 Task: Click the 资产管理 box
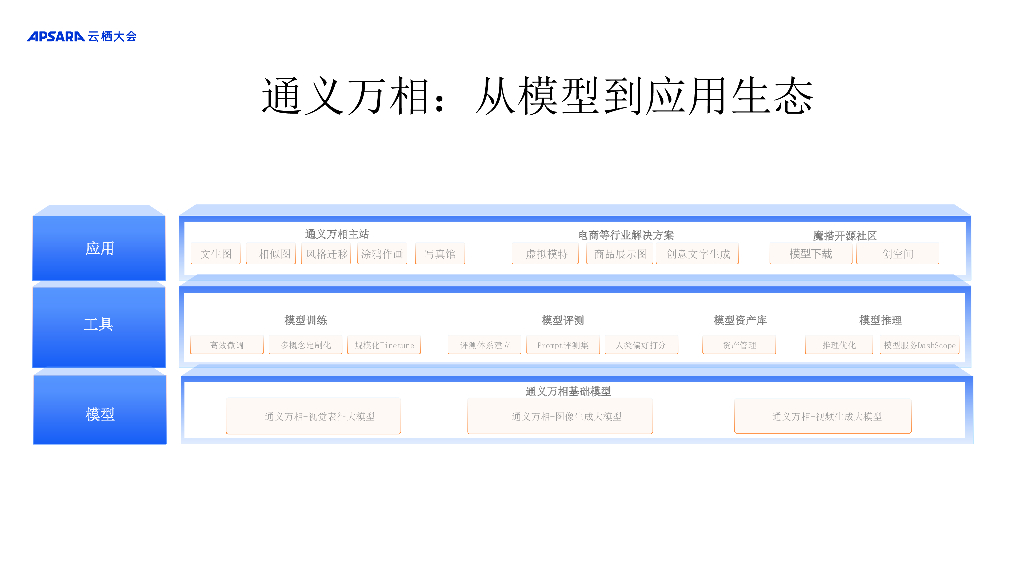[x=739, y=345]
